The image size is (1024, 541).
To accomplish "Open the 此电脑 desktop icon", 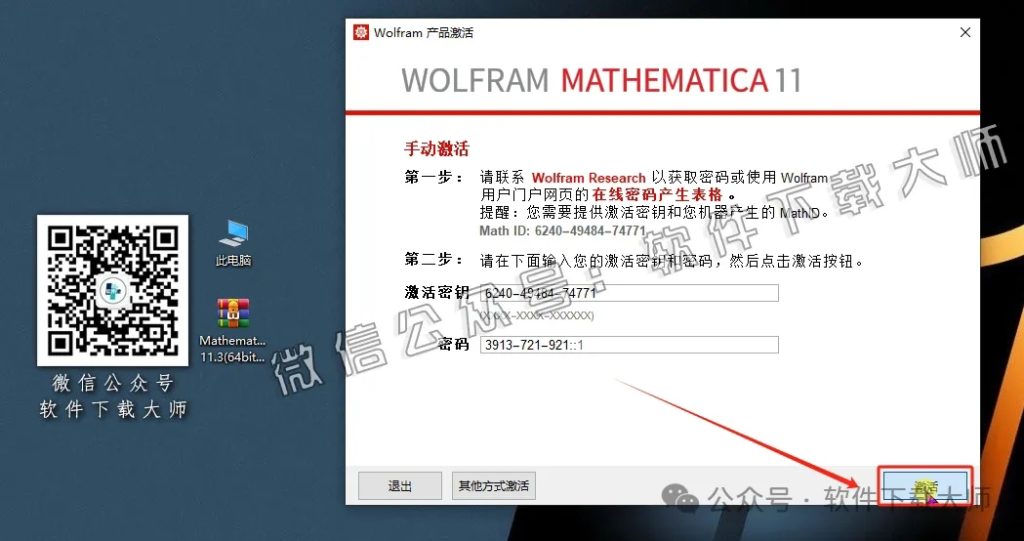I will [233, 243].
